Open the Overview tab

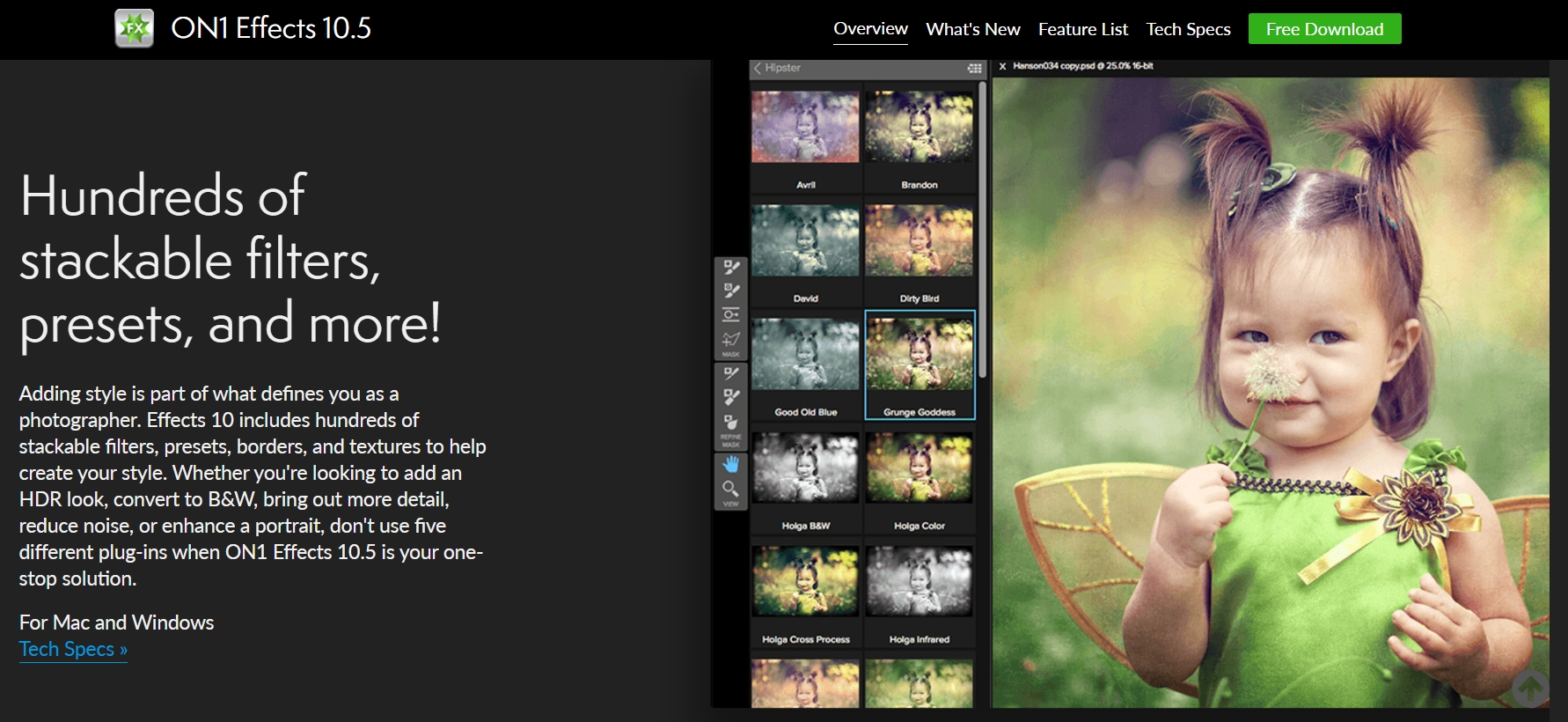coord(870,29)
